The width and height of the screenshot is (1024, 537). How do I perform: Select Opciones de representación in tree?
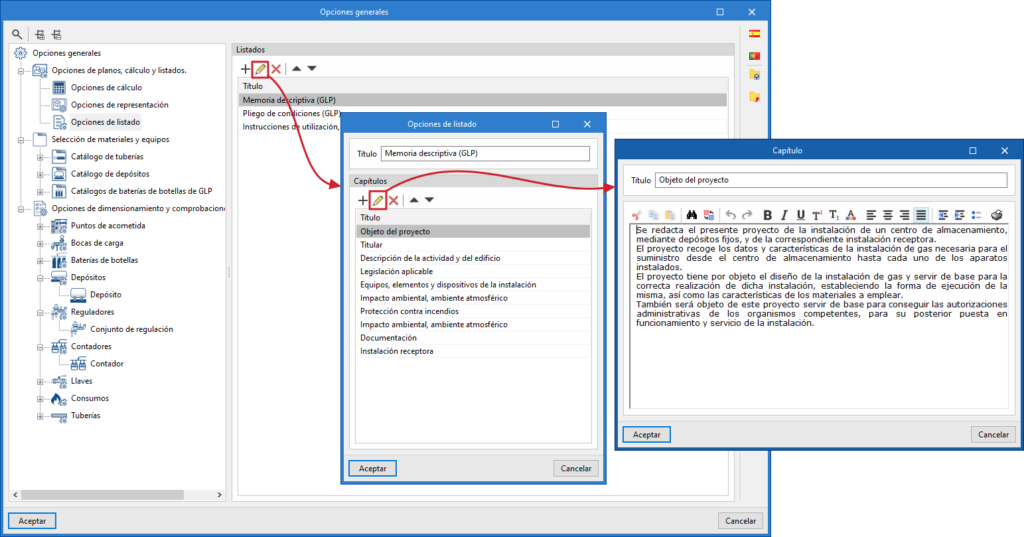click(x=120, y=105)
